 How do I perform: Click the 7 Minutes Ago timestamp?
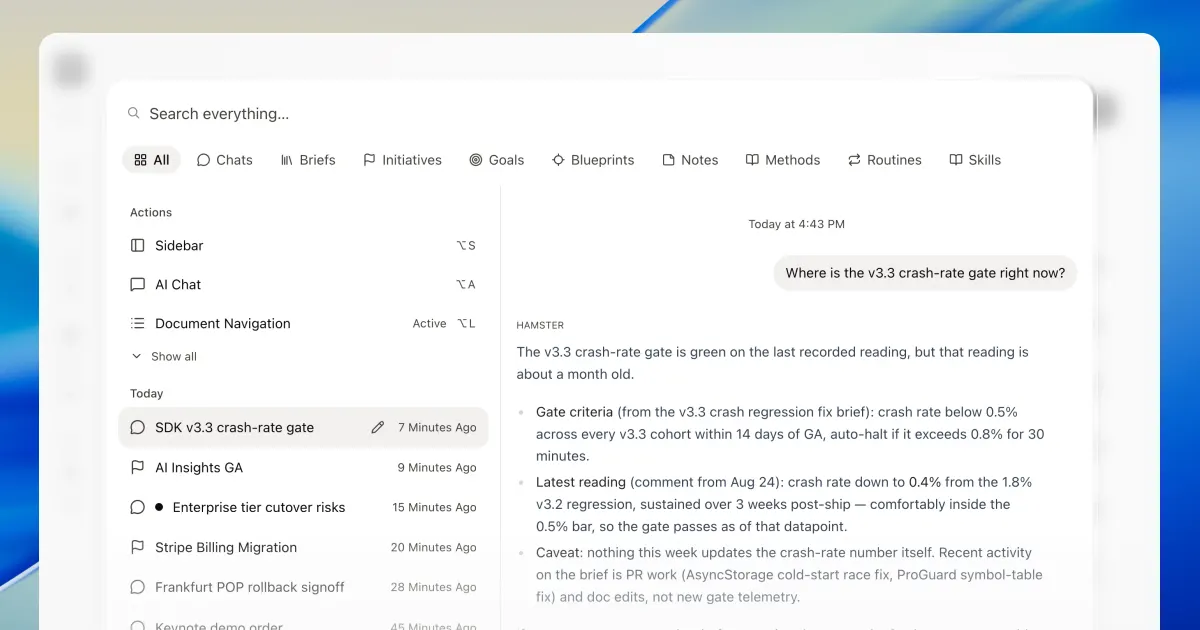pyautogui.click(x=437, y=427)
